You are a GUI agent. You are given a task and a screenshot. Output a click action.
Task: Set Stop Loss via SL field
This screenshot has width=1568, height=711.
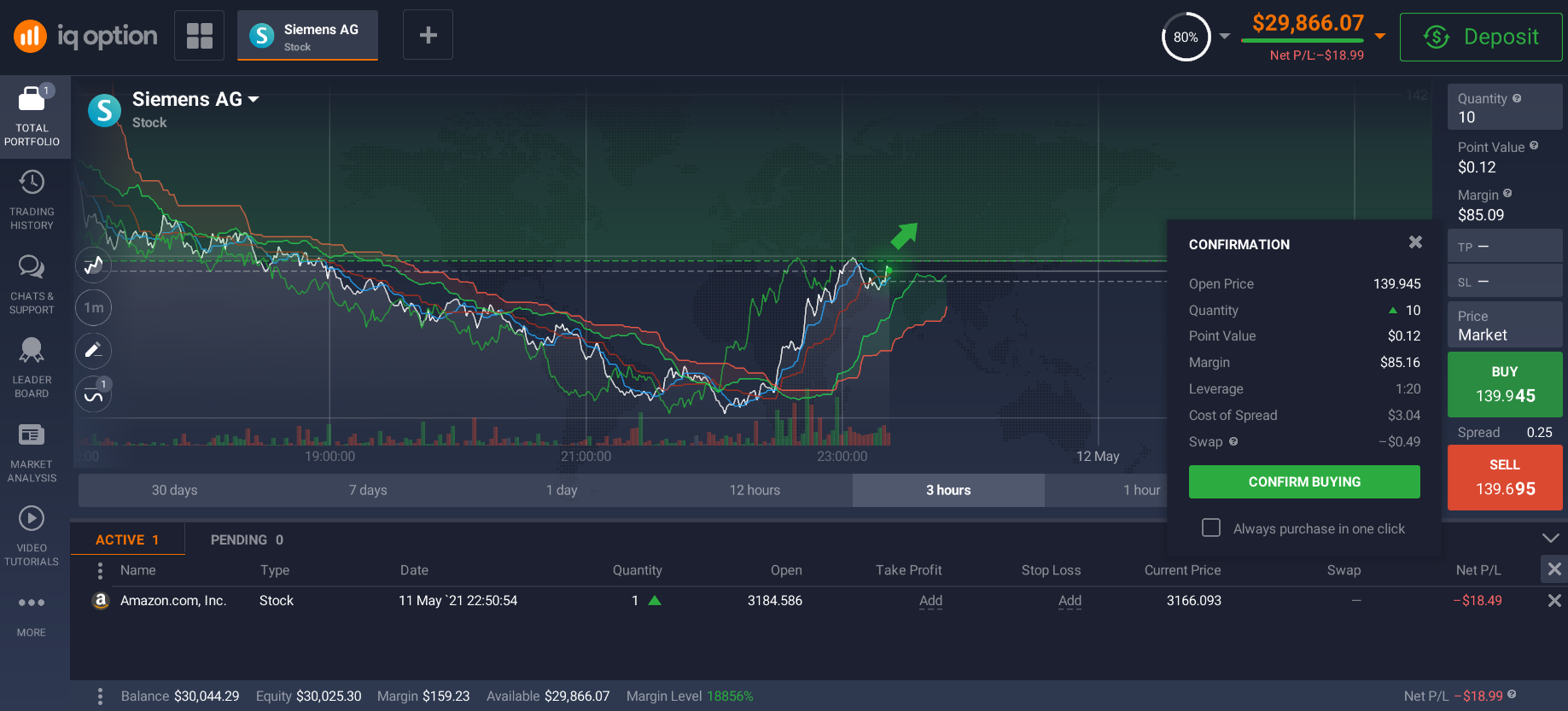[x=1505, y=282]
